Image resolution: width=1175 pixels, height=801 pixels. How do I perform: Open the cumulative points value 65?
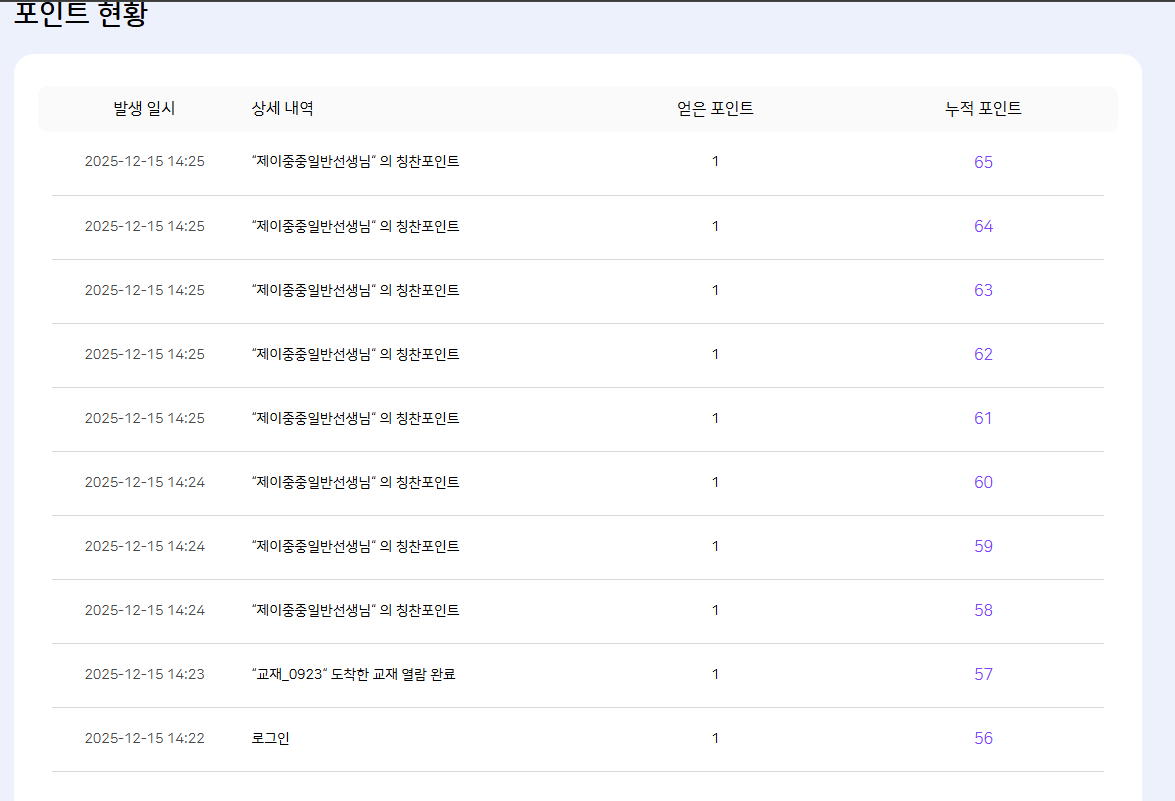[983, 162]
